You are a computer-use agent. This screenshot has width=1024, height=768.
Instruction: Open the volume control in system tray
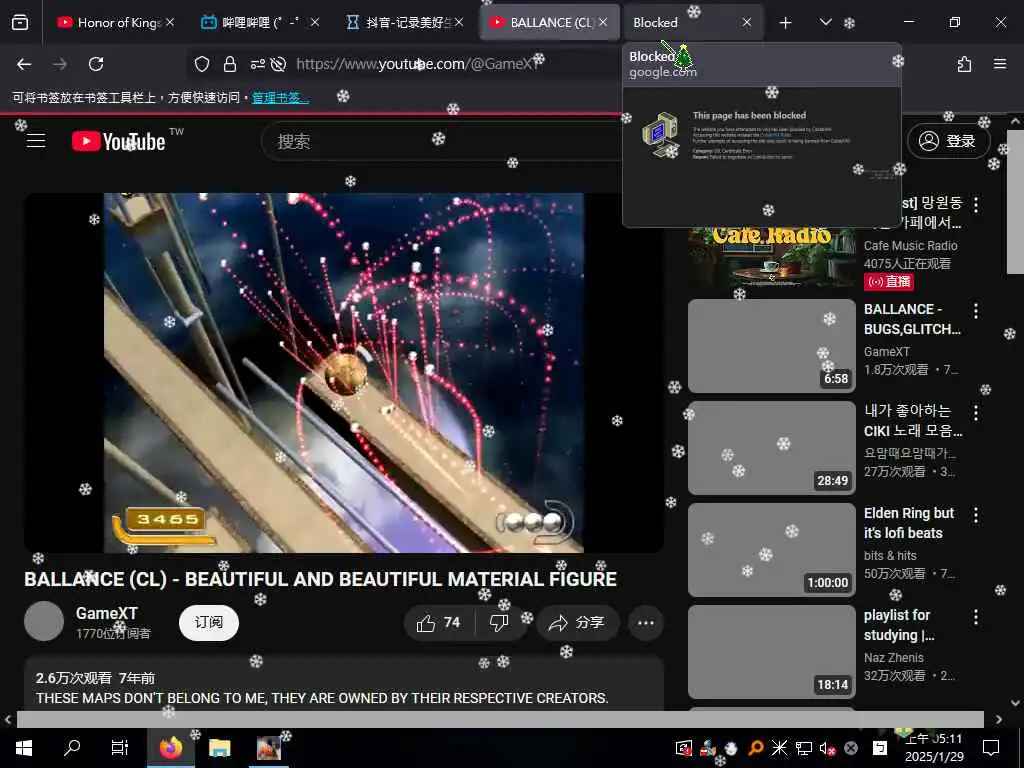(x=827, y=748)
